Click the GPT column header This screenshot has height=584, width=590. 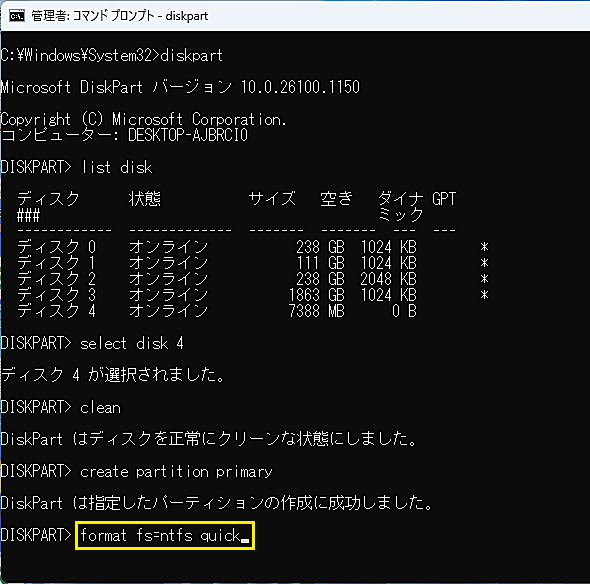coord(444,199)
